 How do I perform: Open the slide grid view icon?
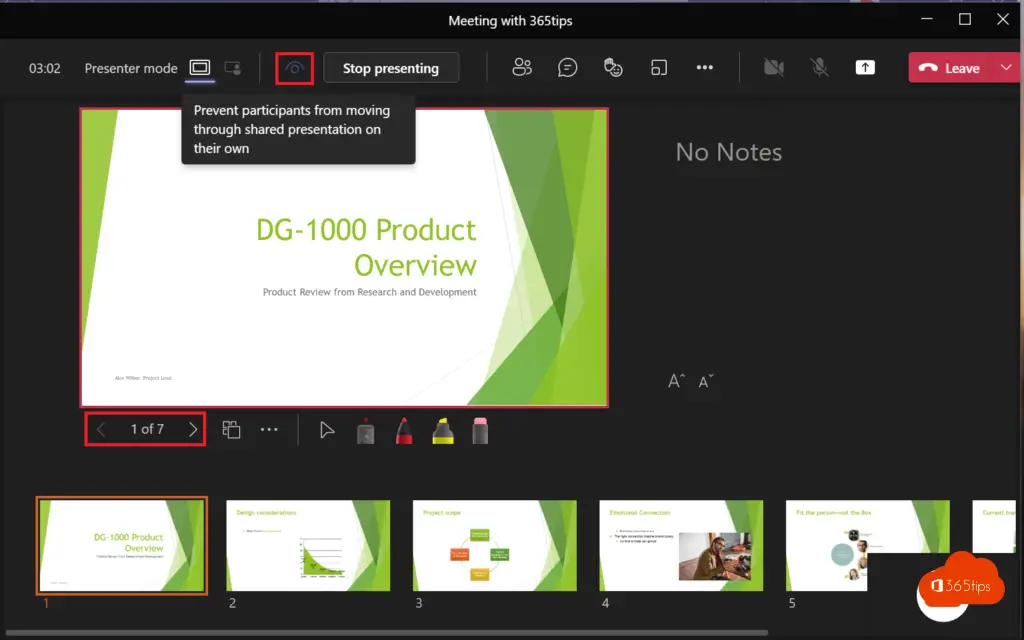point(231,430)
